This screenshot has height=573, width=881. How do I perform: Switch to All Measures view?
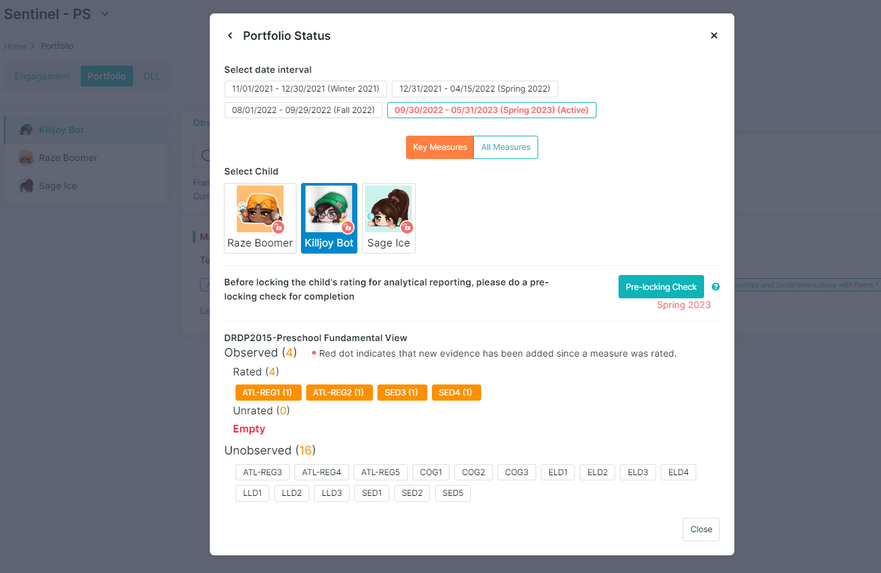(x=506, y=147)
